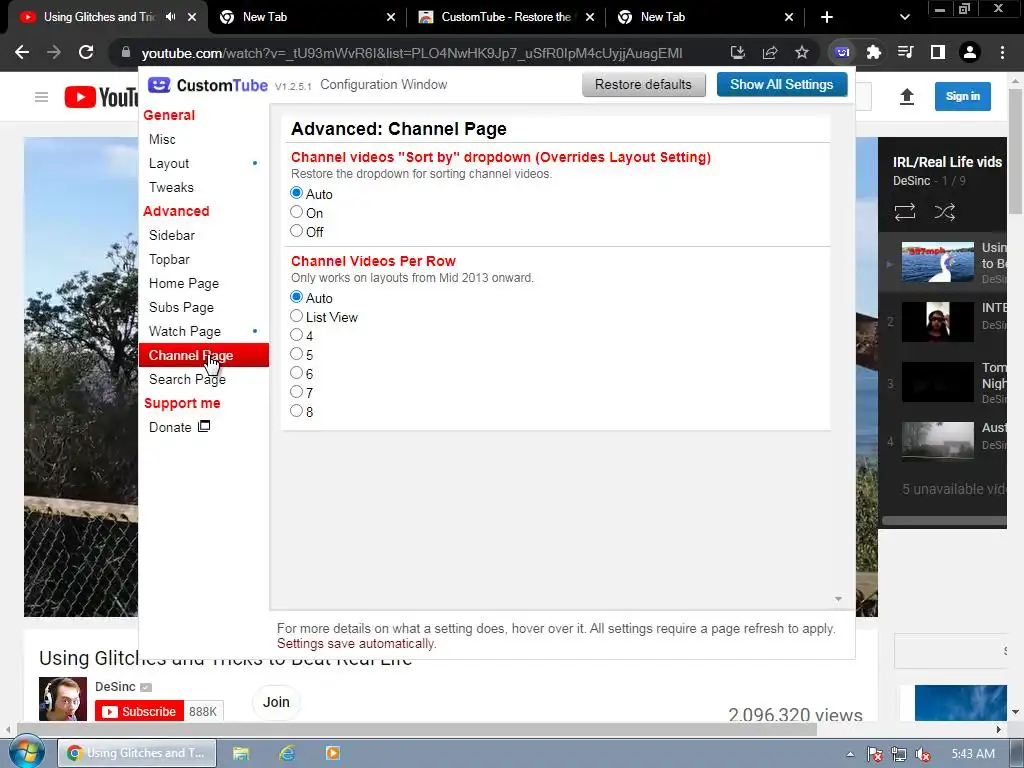Click the red Subscribe button
This screenshot has width=1024, height=768.
[139, 711]
